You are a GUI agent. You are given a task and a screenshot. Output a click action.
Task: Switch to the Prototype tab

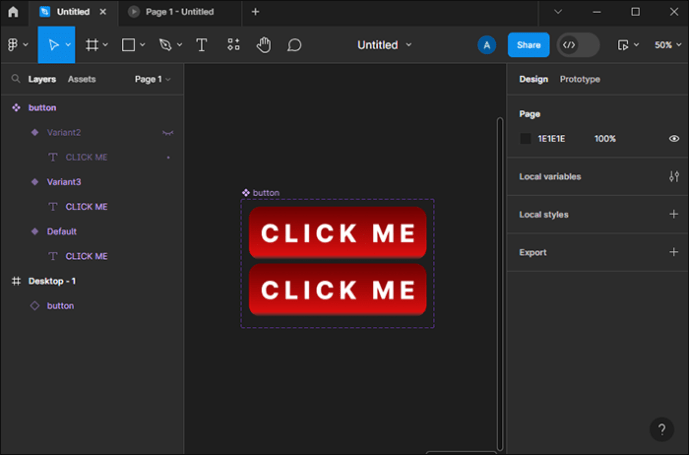pyautogui.click(x=580, y=79)
